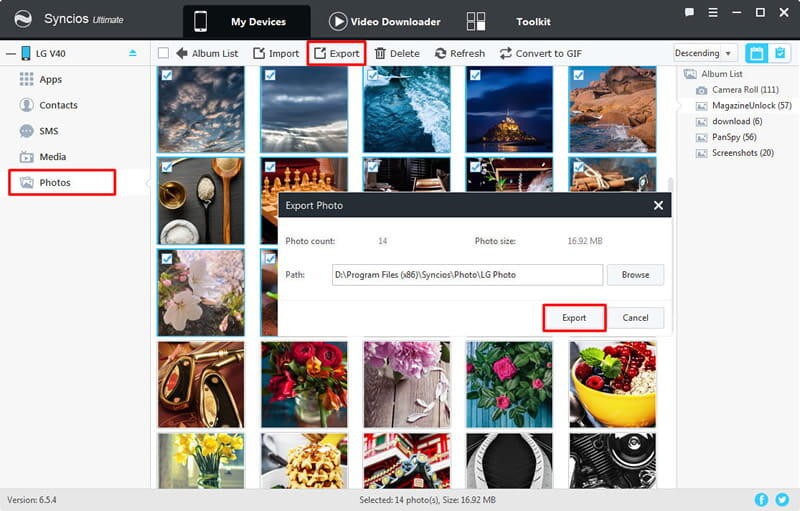Select the red temple photo thumbnail

click(407, 461)
